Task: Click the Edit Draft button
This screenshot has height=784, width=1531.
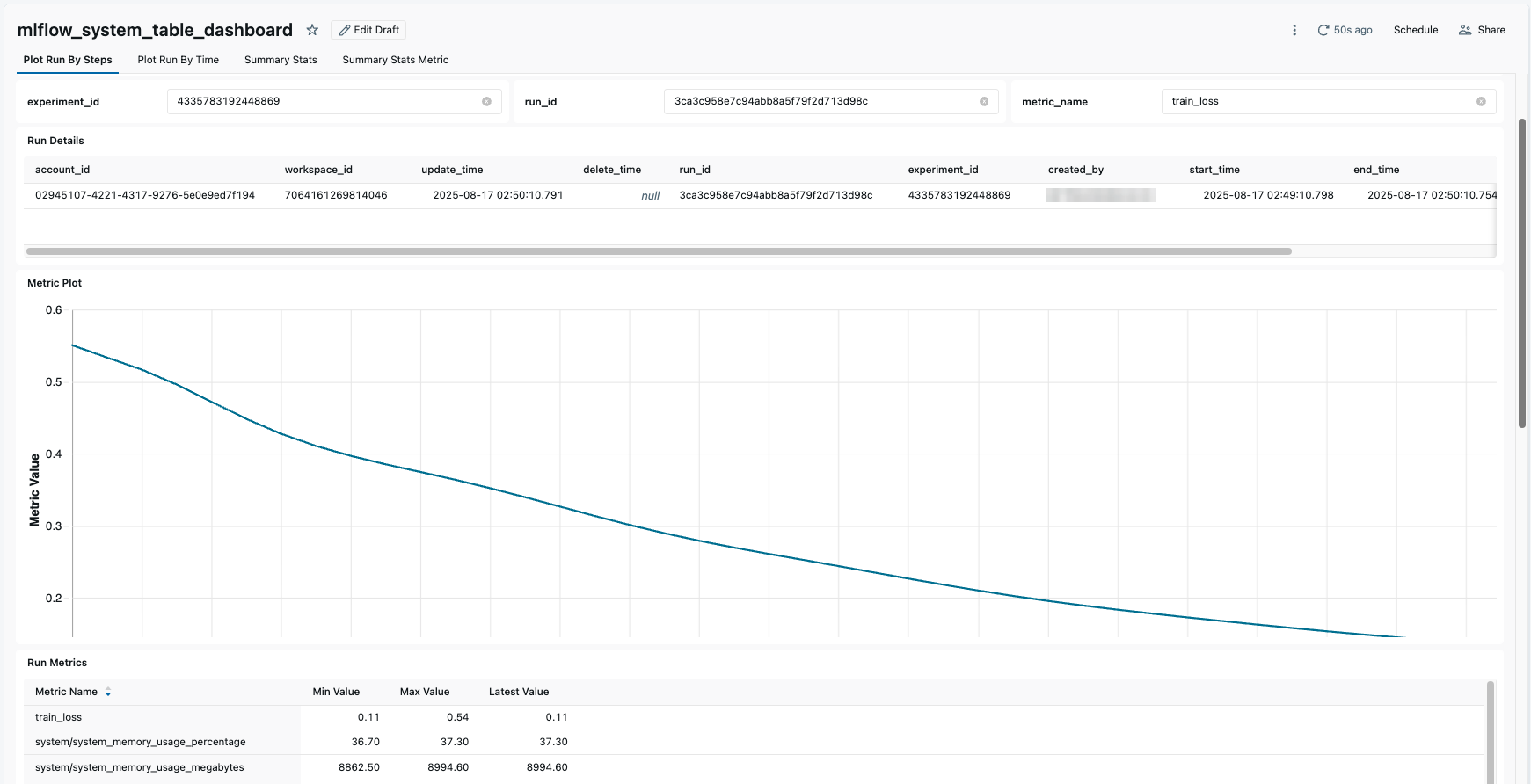Action: point(368,30)
